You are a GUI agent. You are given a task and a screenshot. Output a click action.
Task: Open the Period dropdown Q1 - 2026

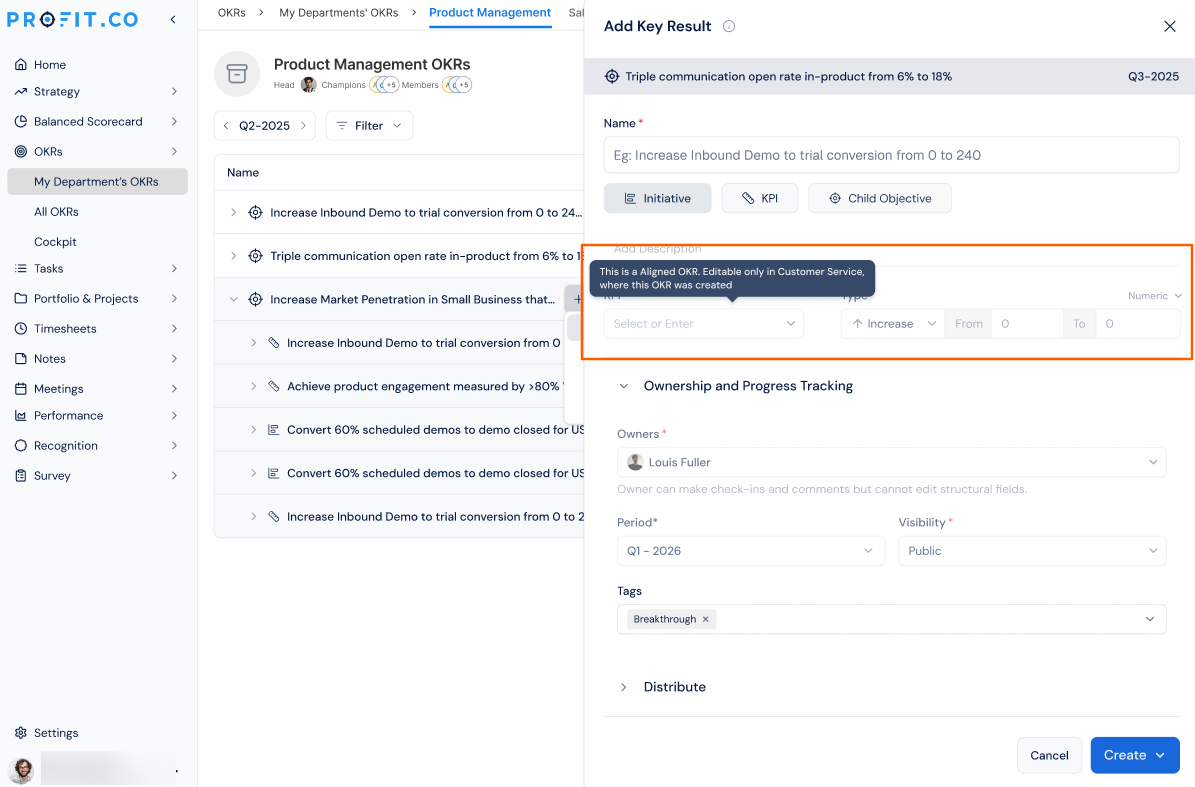point(751,551)
